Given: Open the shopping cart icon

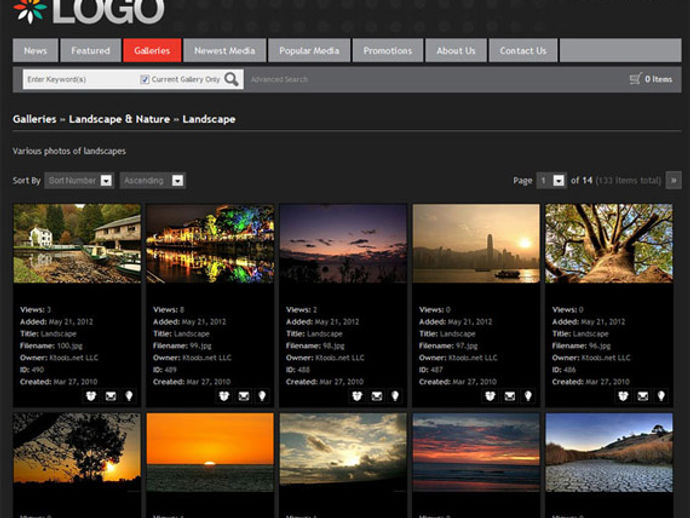Looking at the screenshot, I should pos(635,79).
